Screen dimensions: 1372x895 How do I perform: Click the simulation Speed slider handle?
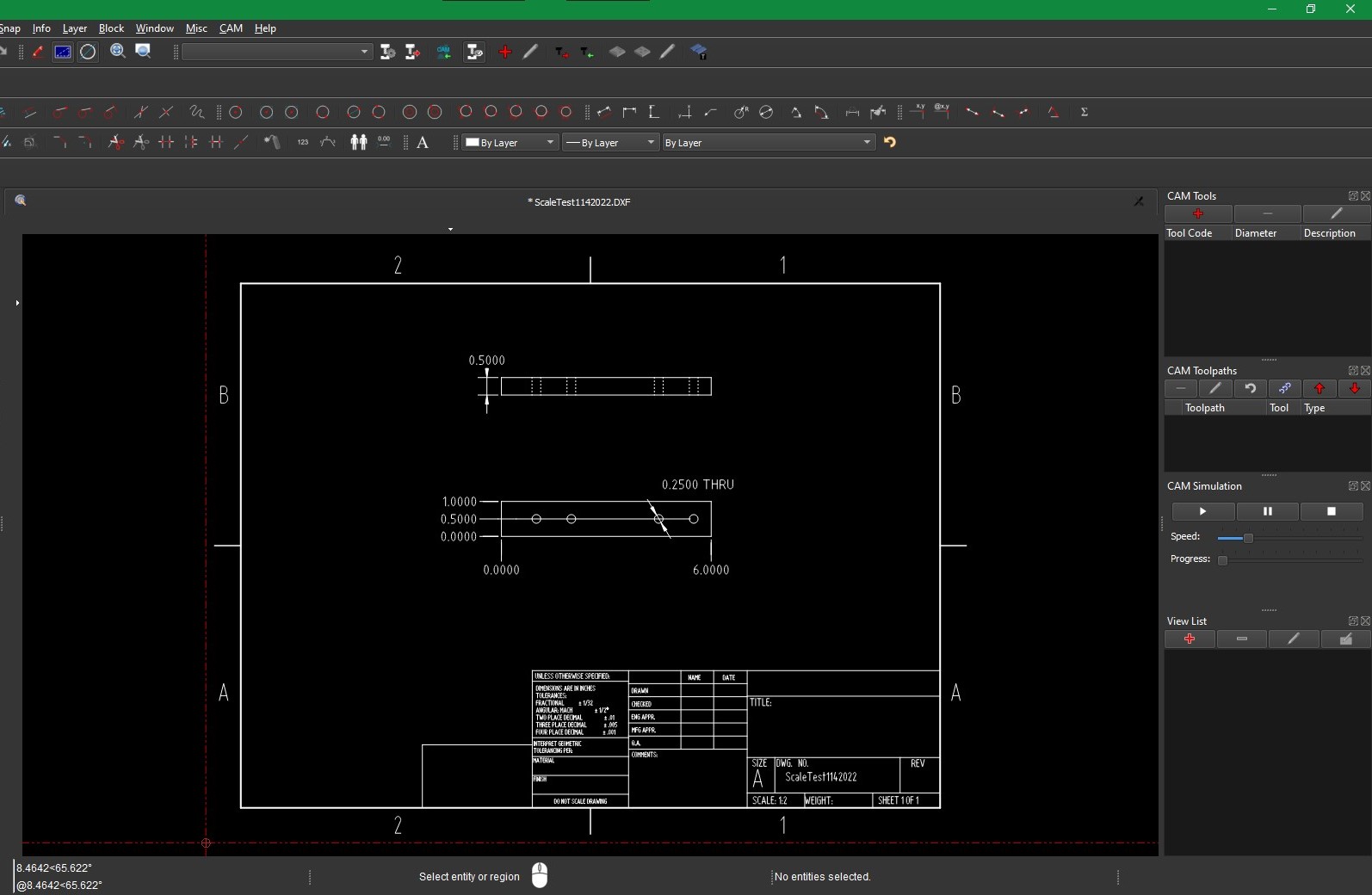click(x=1248, y=538)
